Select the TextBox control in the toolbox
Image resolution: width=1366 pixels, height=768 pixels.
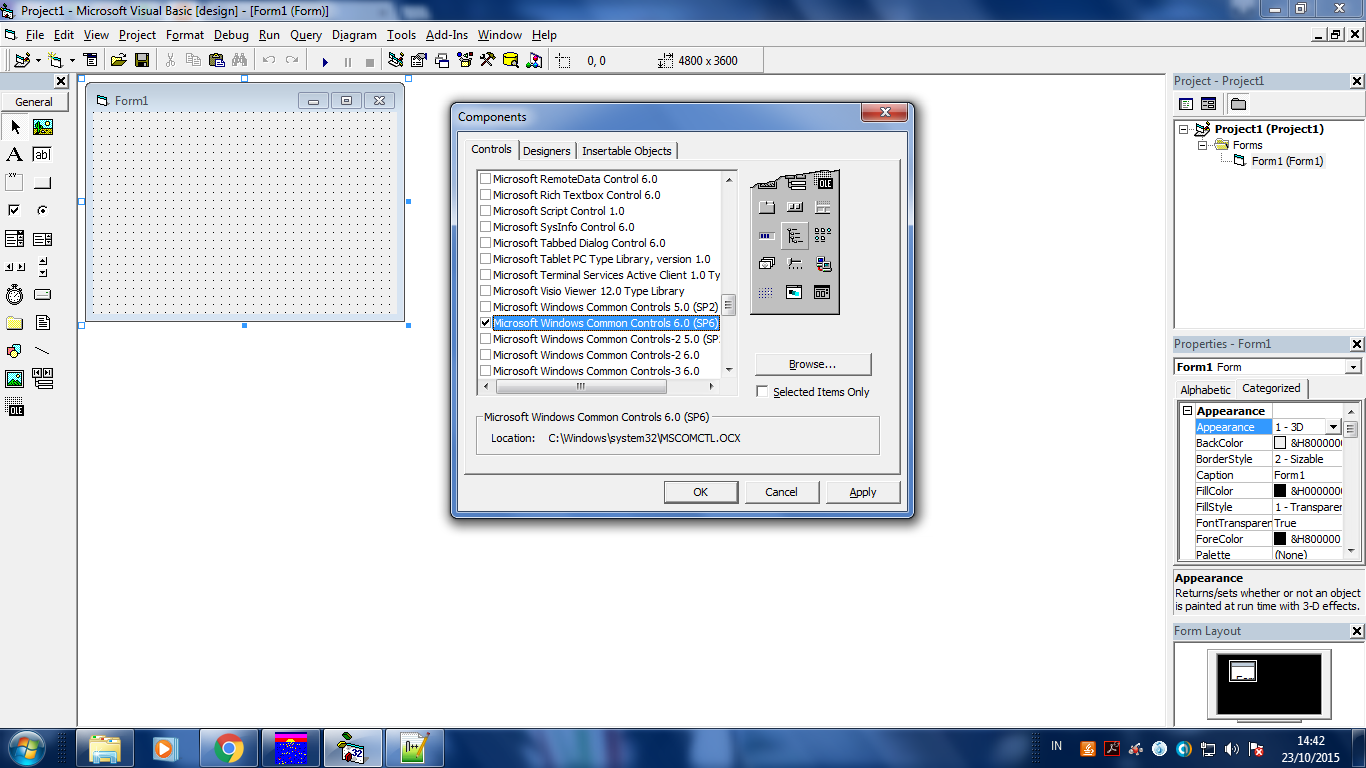41,154
